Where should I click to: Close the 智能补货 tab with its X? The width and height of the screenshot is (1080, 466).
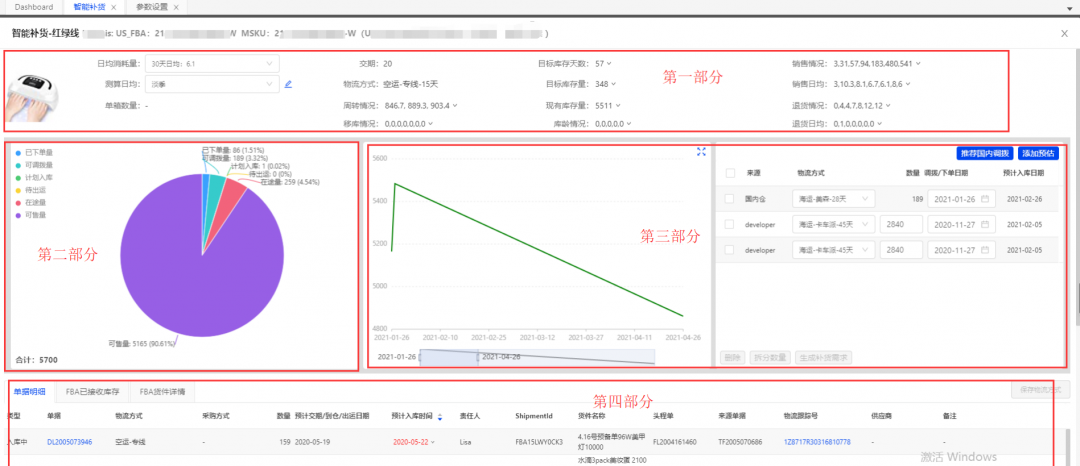113,7
